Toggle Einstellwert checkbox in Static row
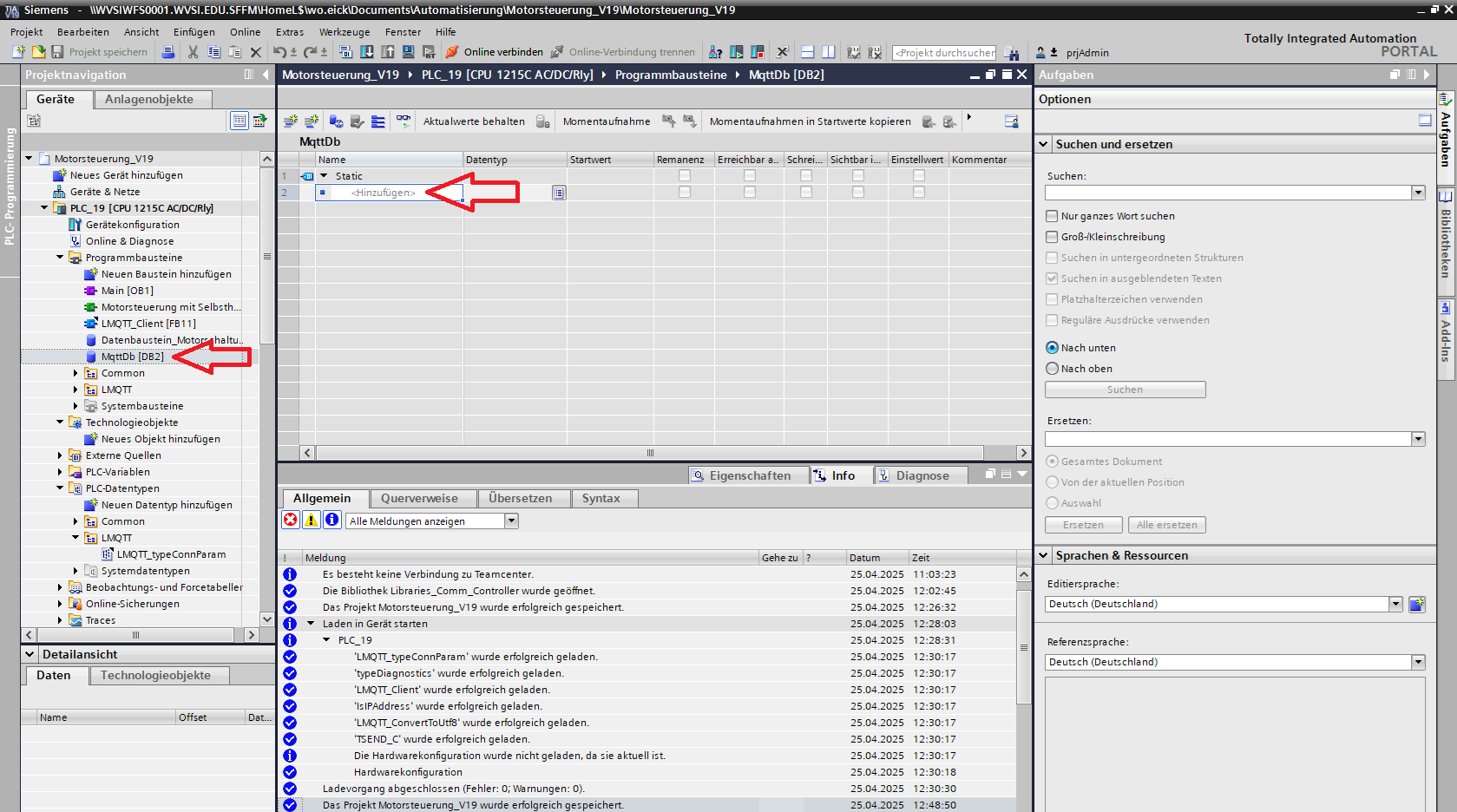 pos(919,176)
